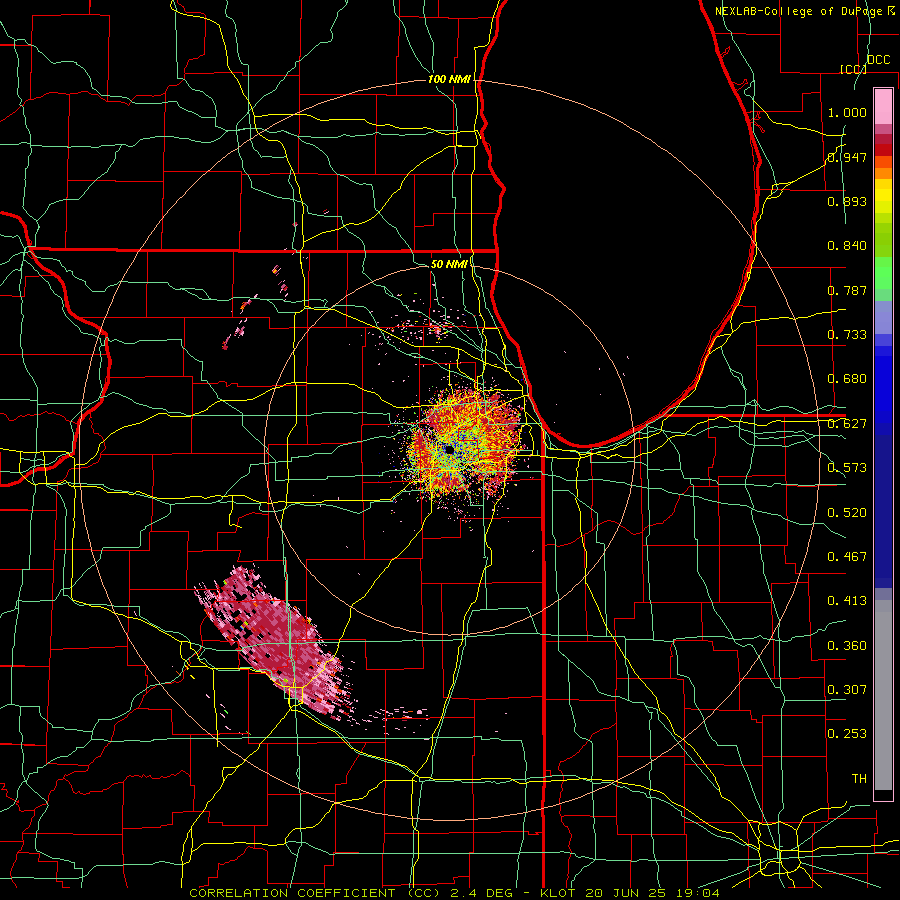Viewport: 900px width, 900px height.
Task: Click the DCC label above the color bar
Action: [879, 60]
